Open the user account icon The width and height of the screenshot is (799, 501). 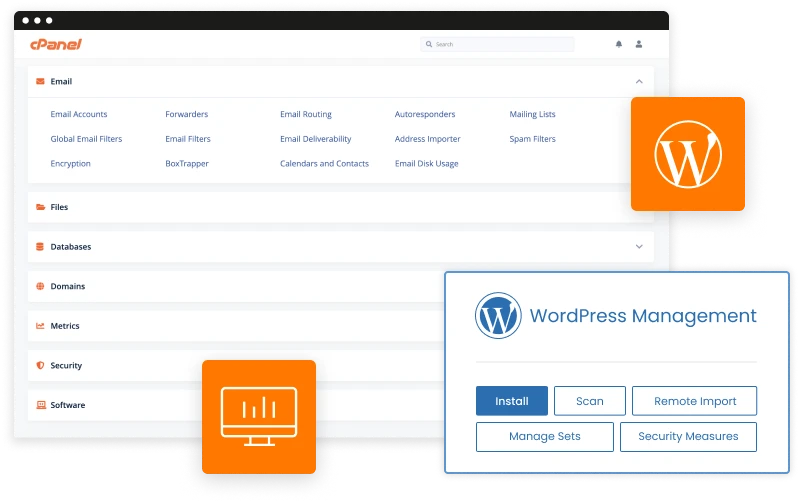coord(638,44)
